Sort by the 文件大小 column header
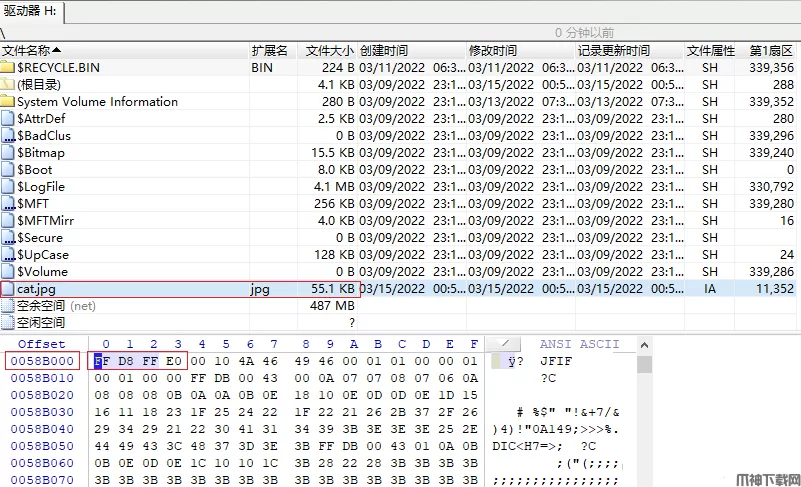This screenshot has width=801, height=487. click(329, 50)
